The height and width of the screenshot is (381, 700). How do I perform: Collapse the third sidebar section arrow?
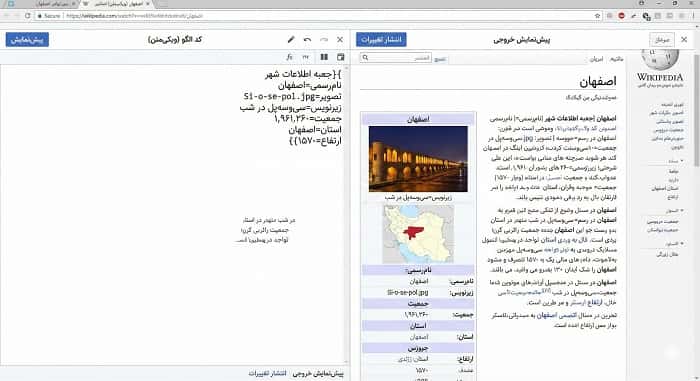point(682,244)
